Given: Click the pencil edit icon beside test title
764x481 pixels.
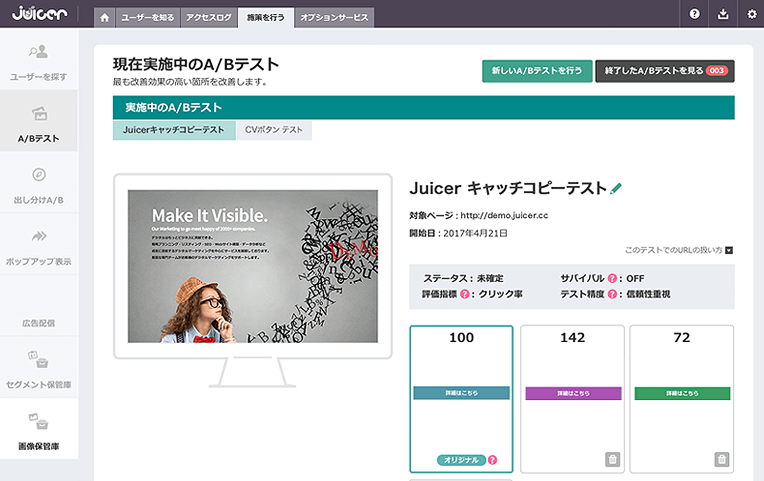Looking at the screenshot, I should pyautogui.click(x=617, y=187).
